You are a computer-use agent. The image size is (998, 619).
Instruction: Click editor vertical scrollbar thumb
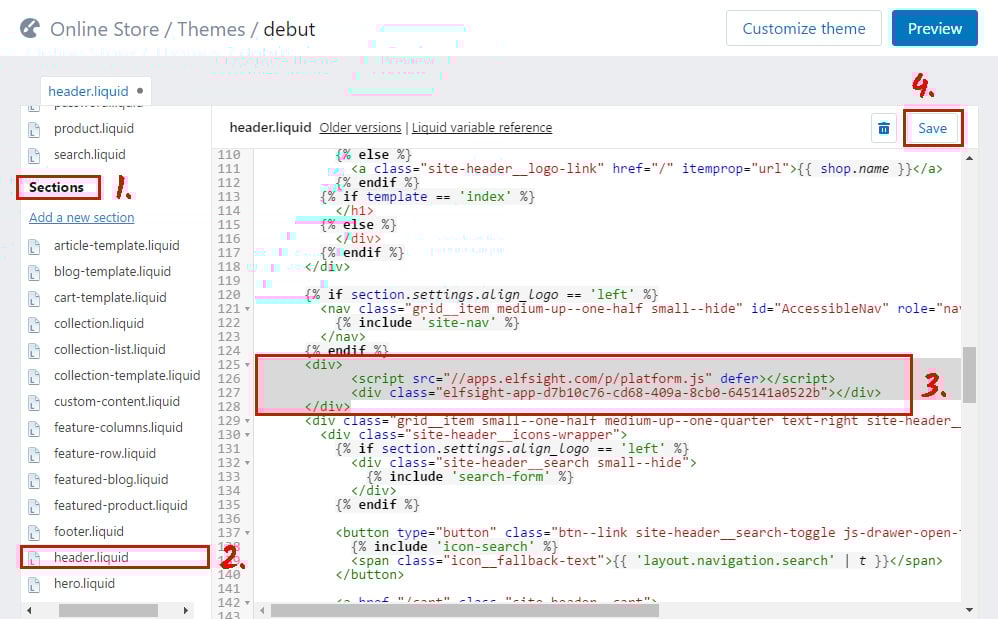tap(969, 375)
